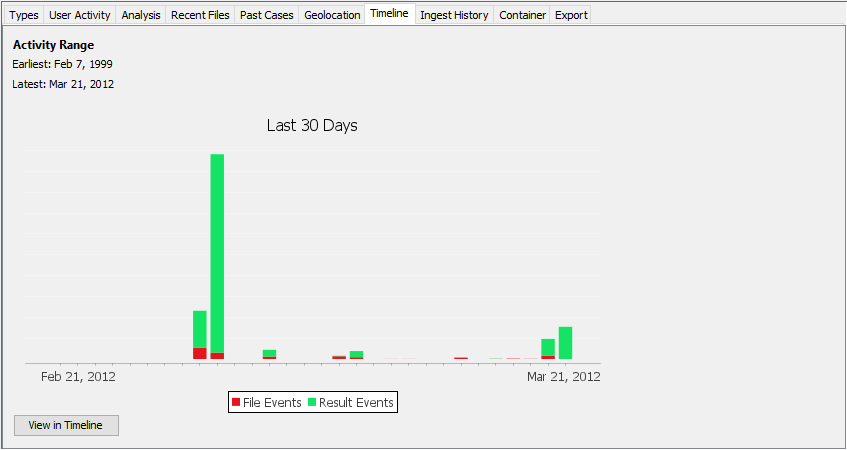Click the green Result Events legend swatch
This screenshot has height=450, width=847.
pos(312,402)
